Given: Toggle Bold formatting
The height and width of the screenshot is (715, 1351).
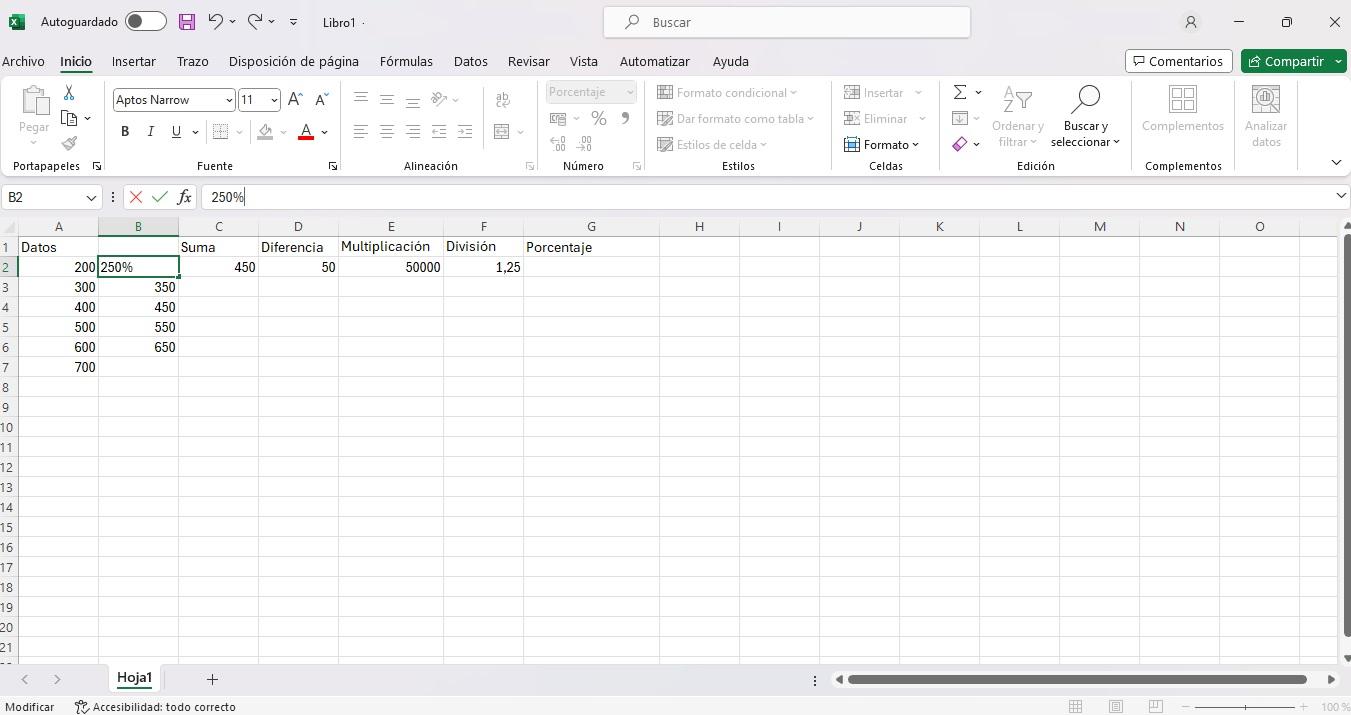Looking at the screenshot, I should pos(125,131).
